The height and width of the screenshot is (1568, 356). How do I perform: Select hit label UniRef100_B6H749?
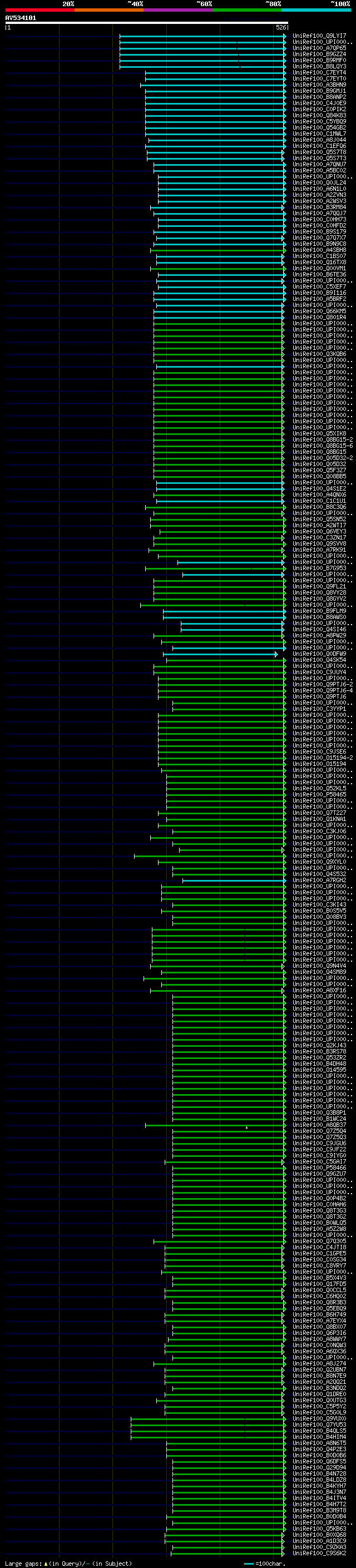pyautogui.click(x=319, y=1315)
